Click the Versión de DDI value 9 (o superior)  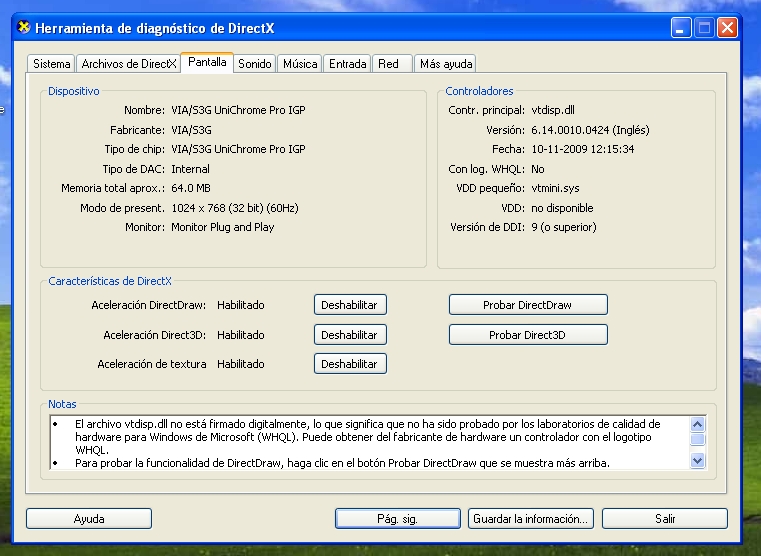563,227
